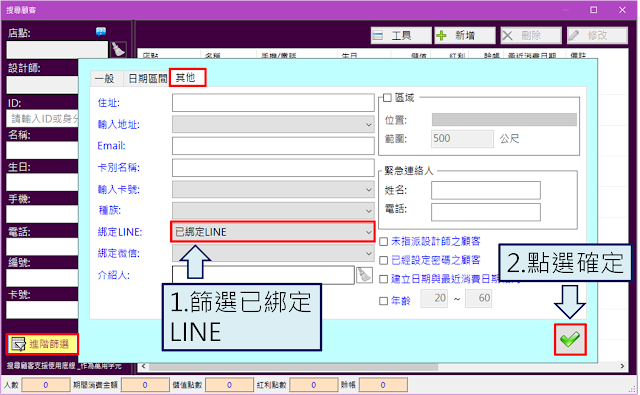Click the 儲值點數 value field

[229, 385]
